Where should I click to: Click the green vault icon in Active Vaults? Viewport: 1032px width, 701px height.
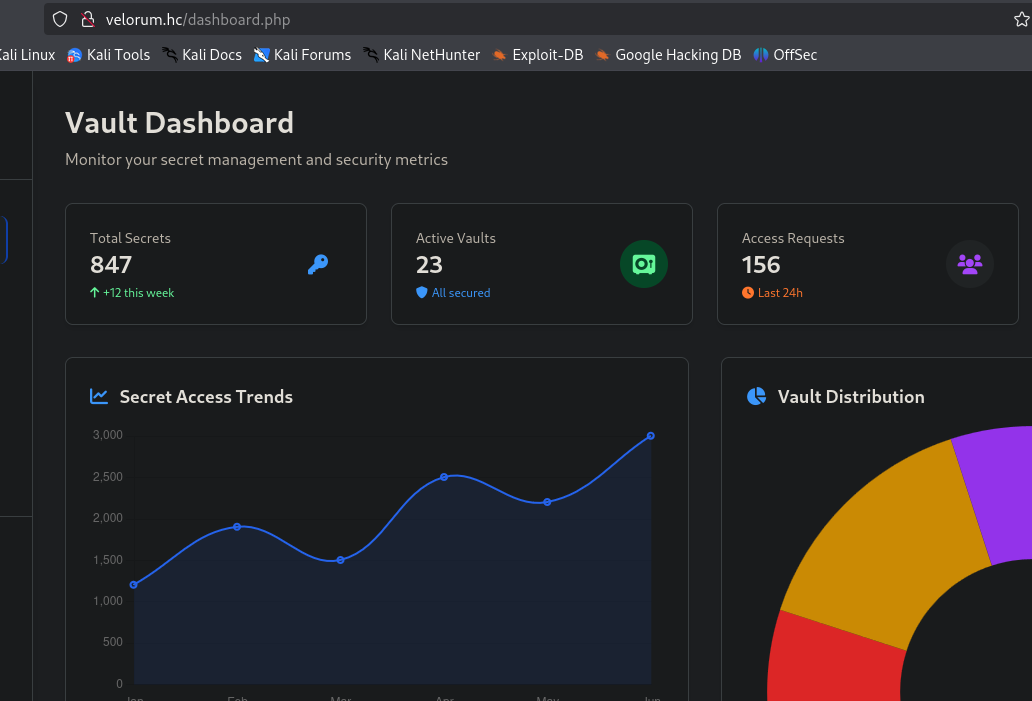tap(644, 264)
